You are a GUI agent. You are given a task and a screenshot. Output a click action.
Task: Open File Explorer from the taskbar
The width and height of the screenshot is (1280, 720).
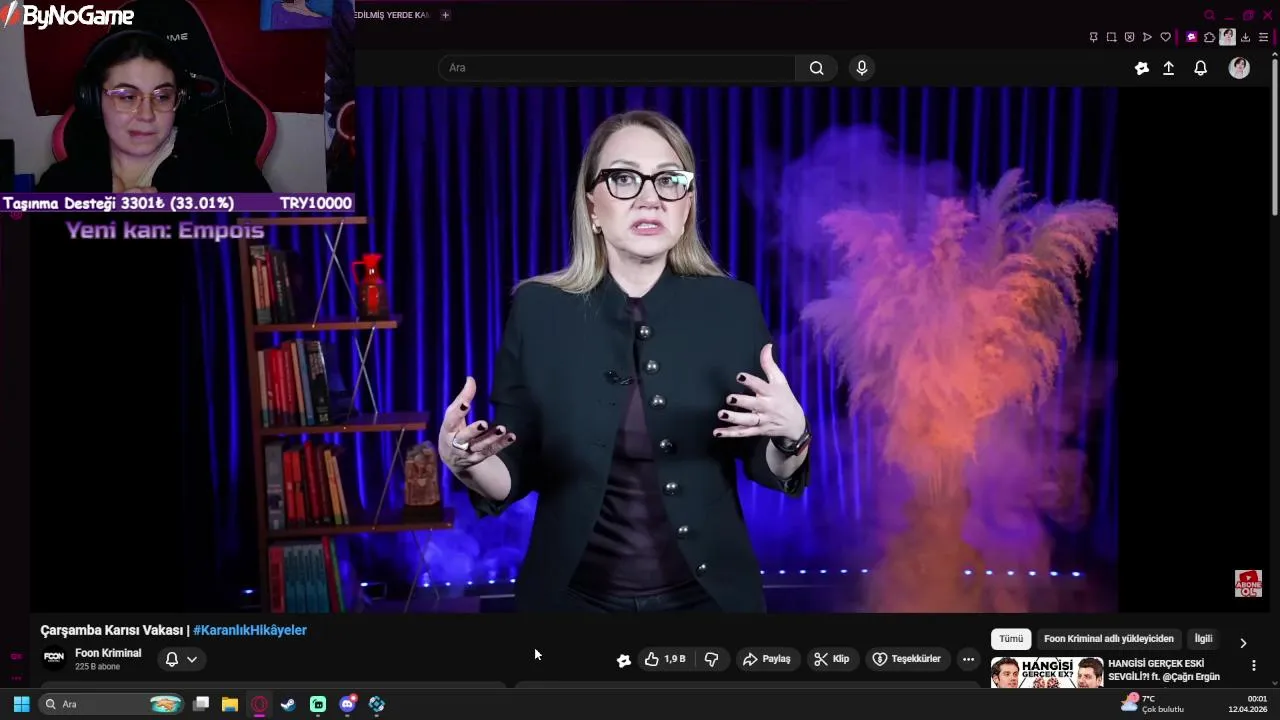pyautogui.click(x=230, y=704)
